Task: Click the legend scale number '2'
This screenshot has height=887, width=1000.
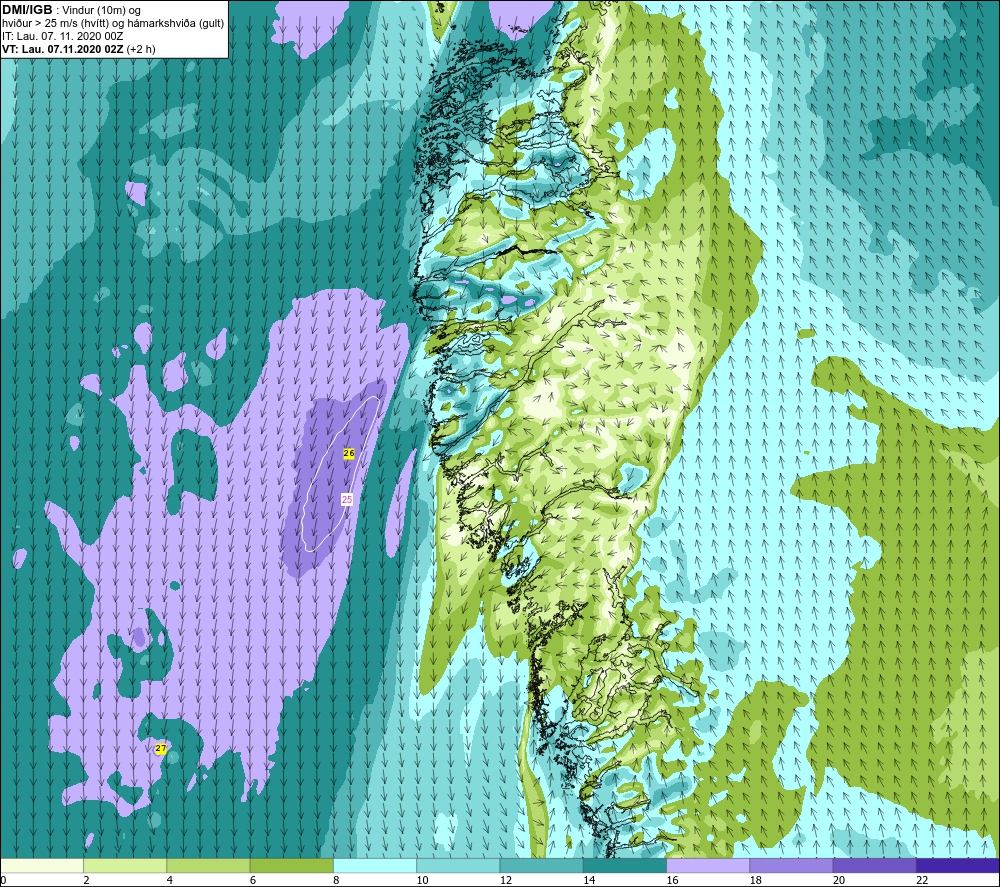Action: (x=86, y=880)
